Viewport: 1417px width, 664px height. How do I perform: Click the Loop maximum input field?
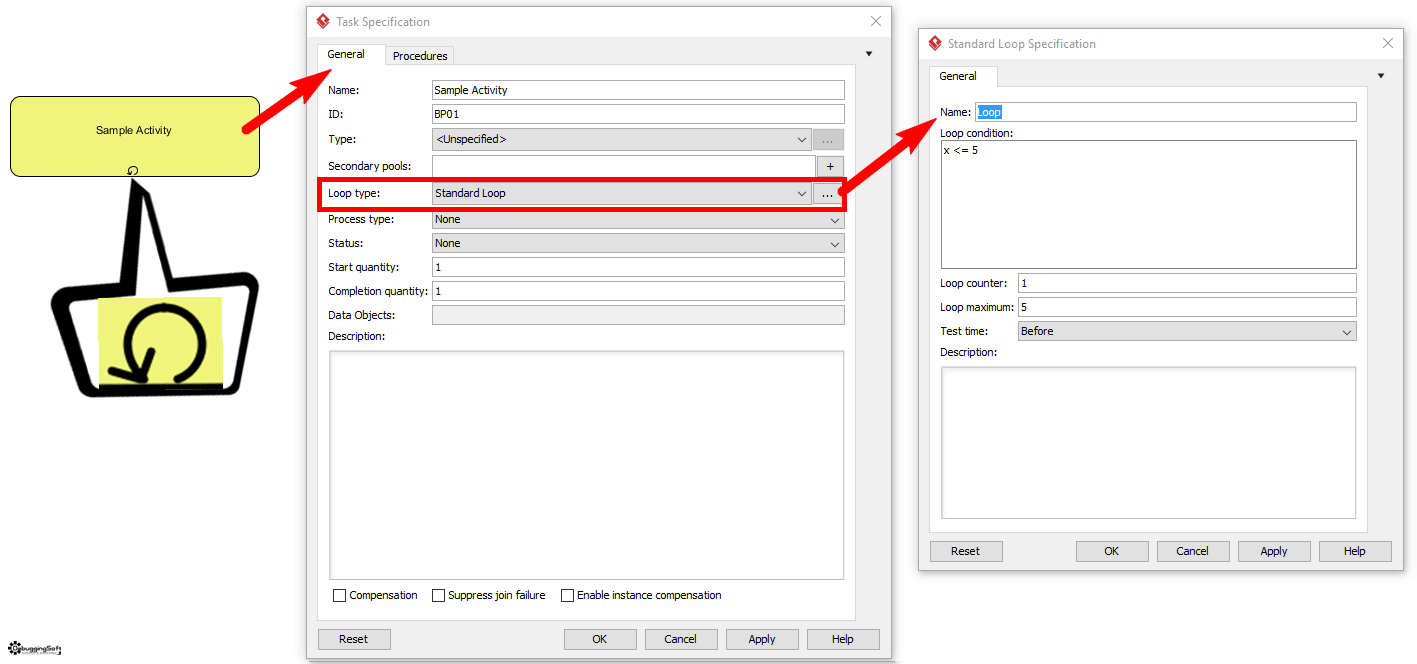(1186, 307)
